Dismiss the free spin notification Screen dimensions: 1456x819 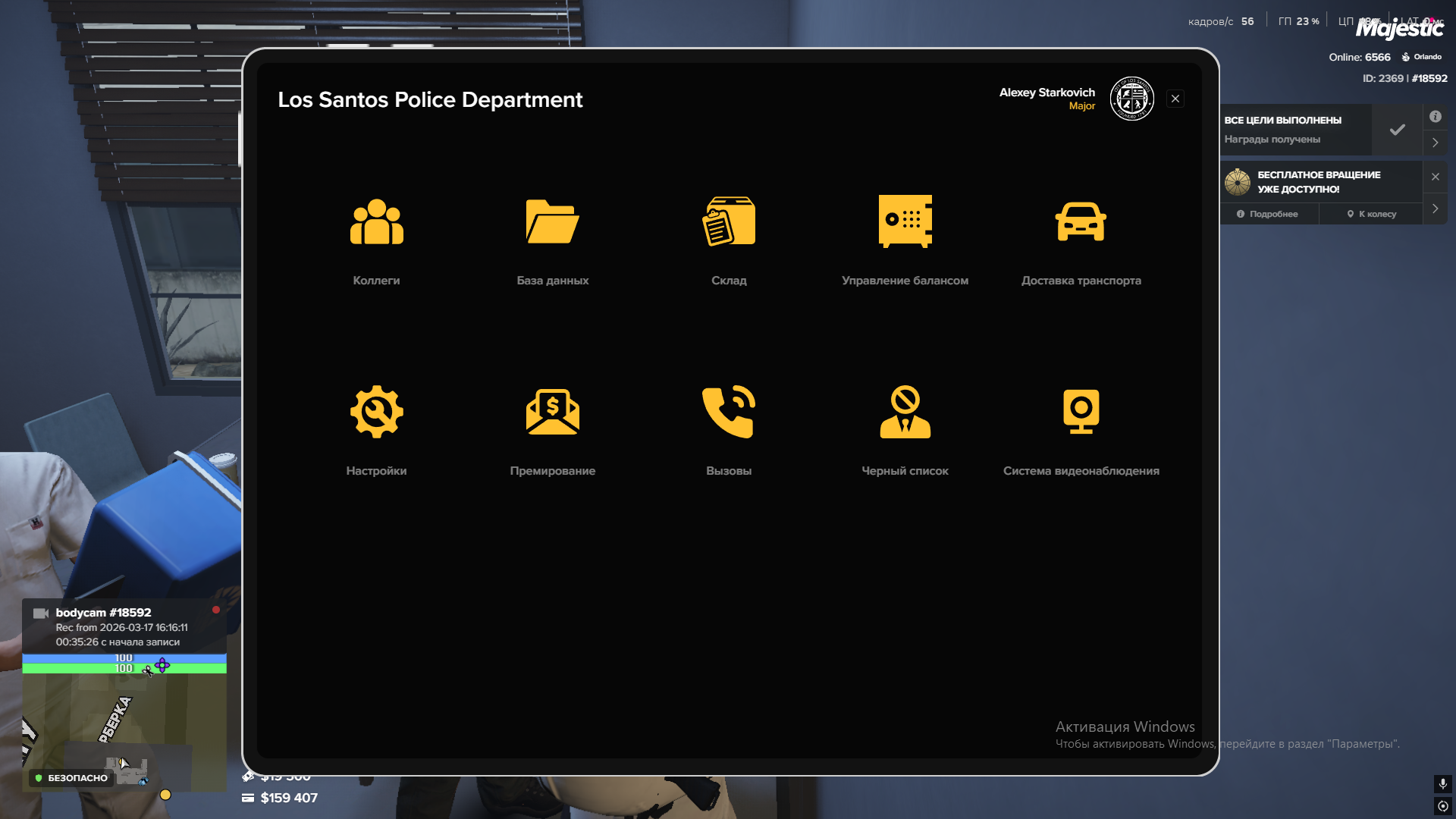pyautogui.click(x=1435, y=177)
